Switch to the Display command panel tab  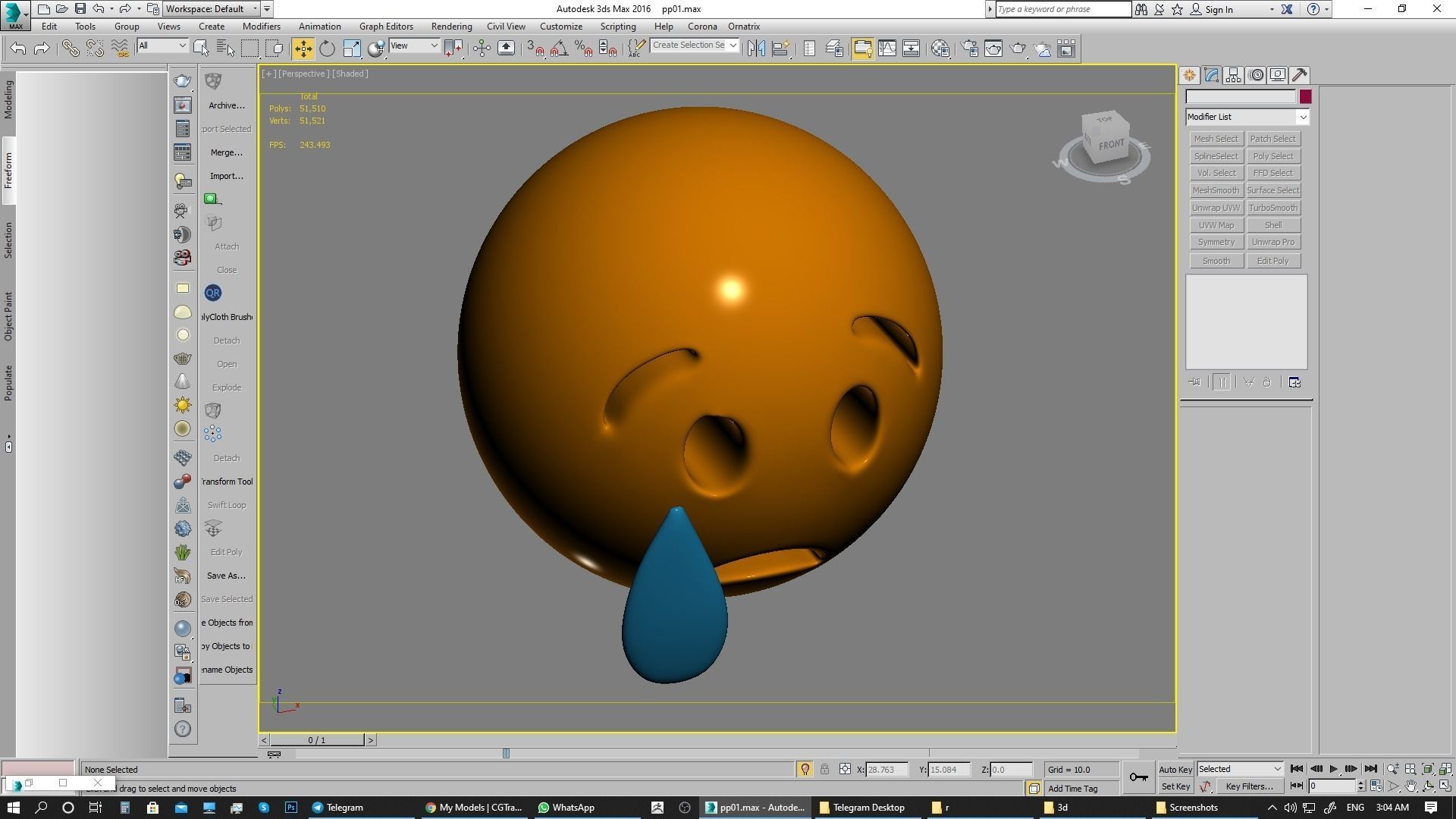1278,75
